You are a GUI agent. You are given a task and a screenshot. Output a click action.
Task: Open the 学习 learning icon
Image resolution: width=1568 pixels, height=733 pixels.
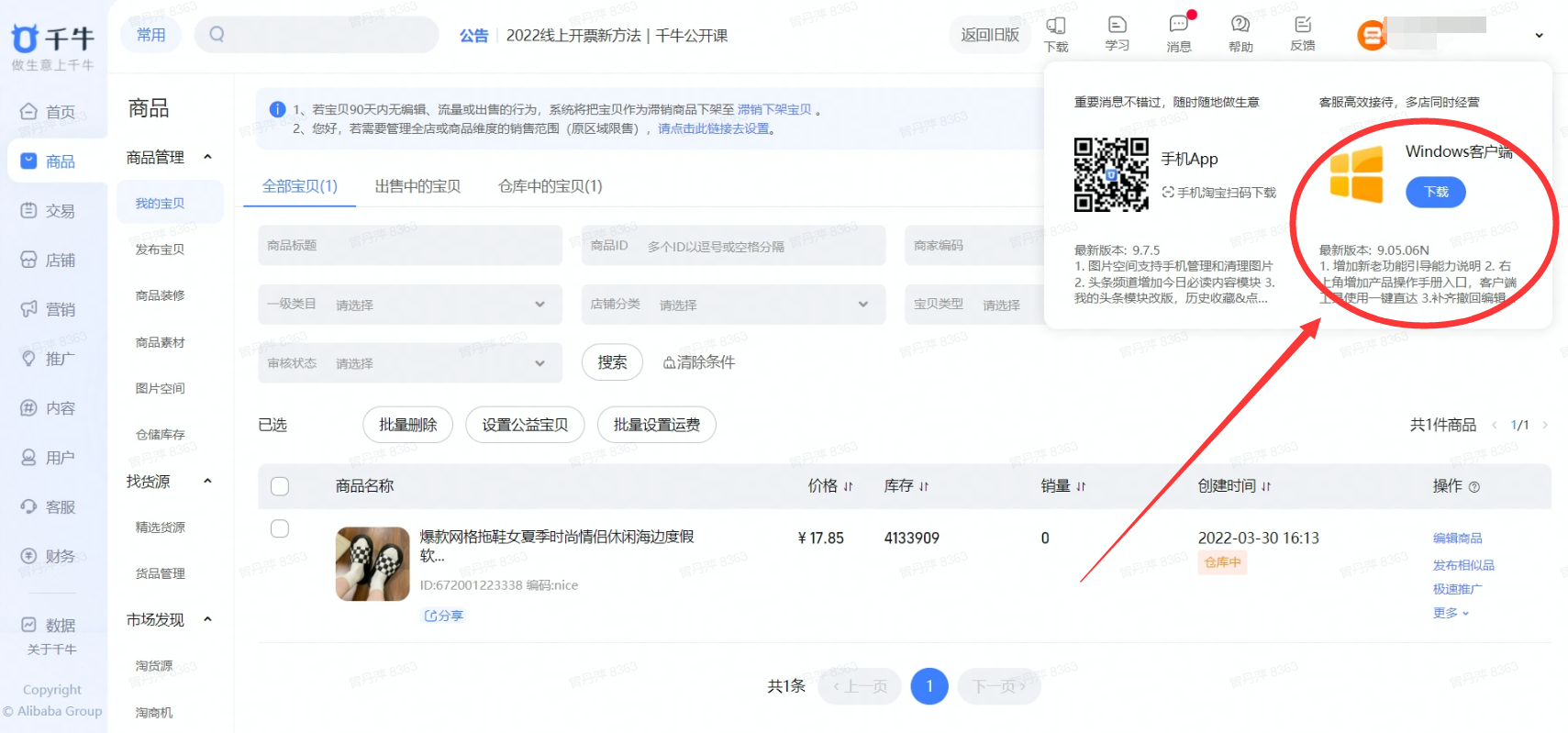(x=1117, y=25)
